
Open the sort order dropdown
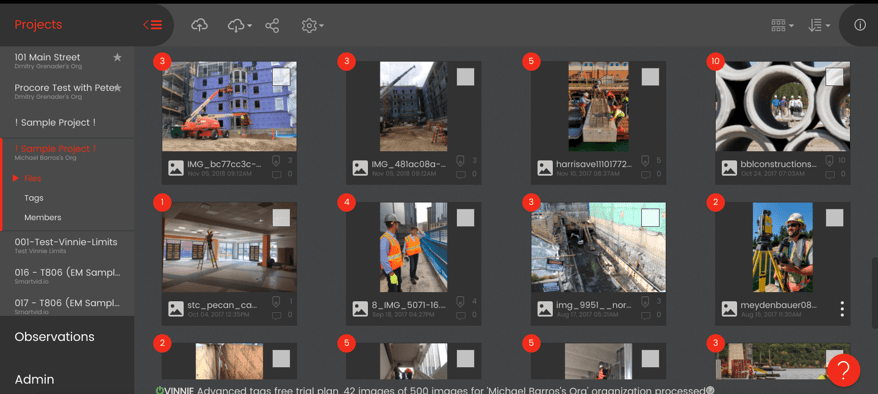click(819, 25)
